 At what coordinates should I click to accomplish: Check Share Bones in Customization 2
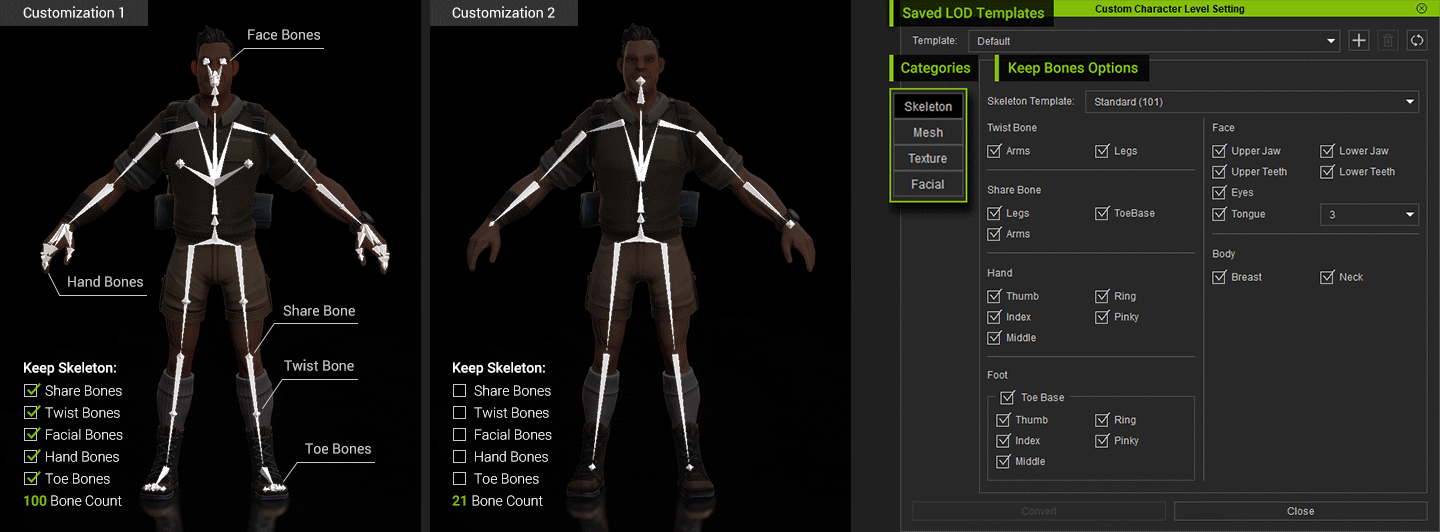point(460,391)
